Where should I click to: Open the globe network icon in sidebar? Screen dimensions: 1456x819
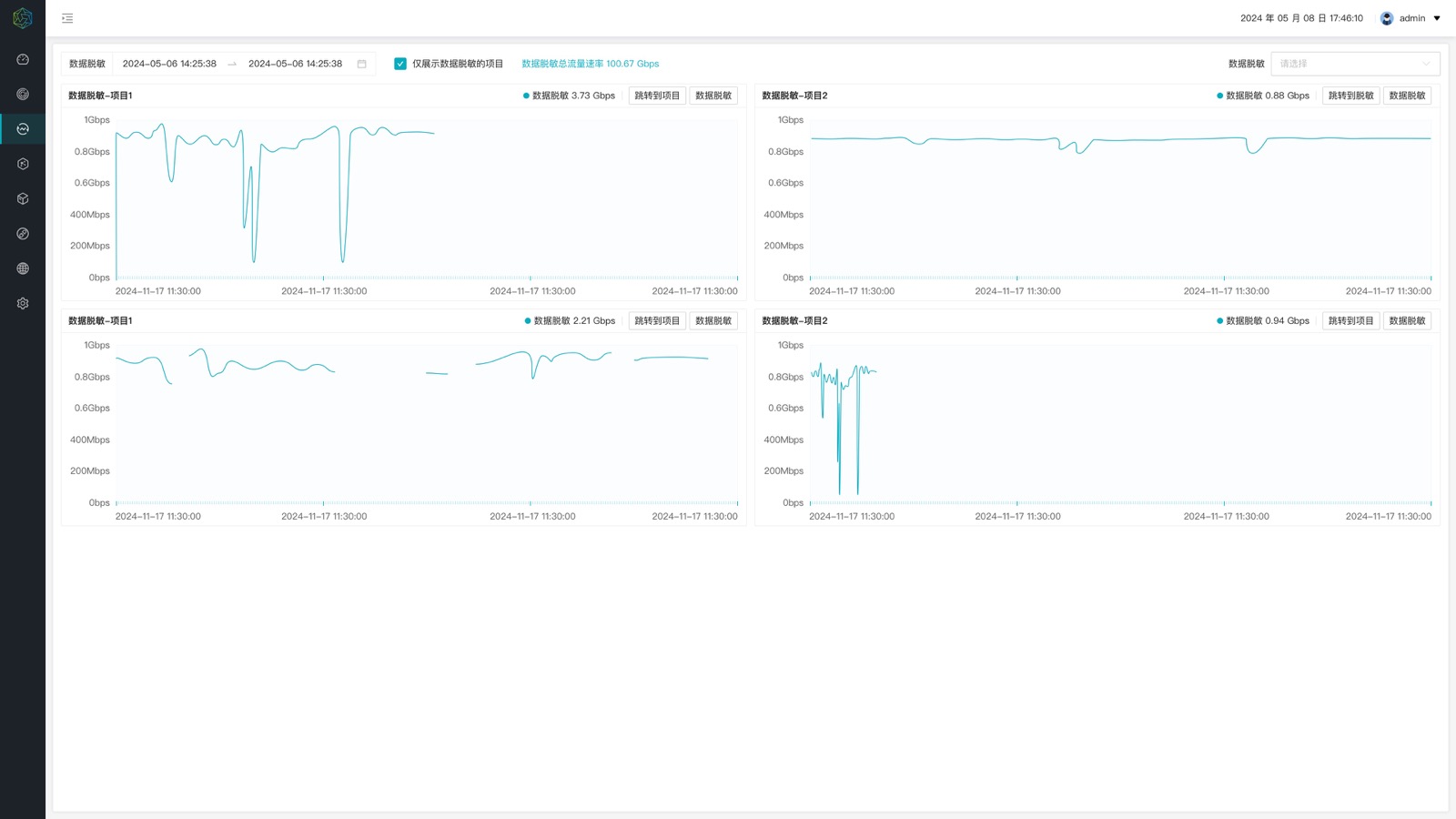click(x=23, y=268)
